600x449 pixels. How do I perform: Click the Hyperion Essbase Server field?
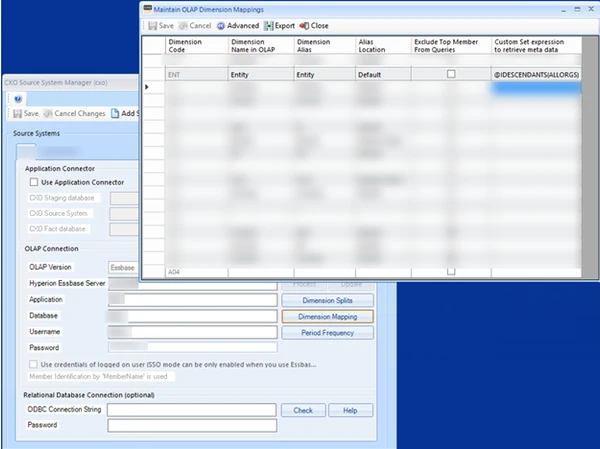coord(193,284)
